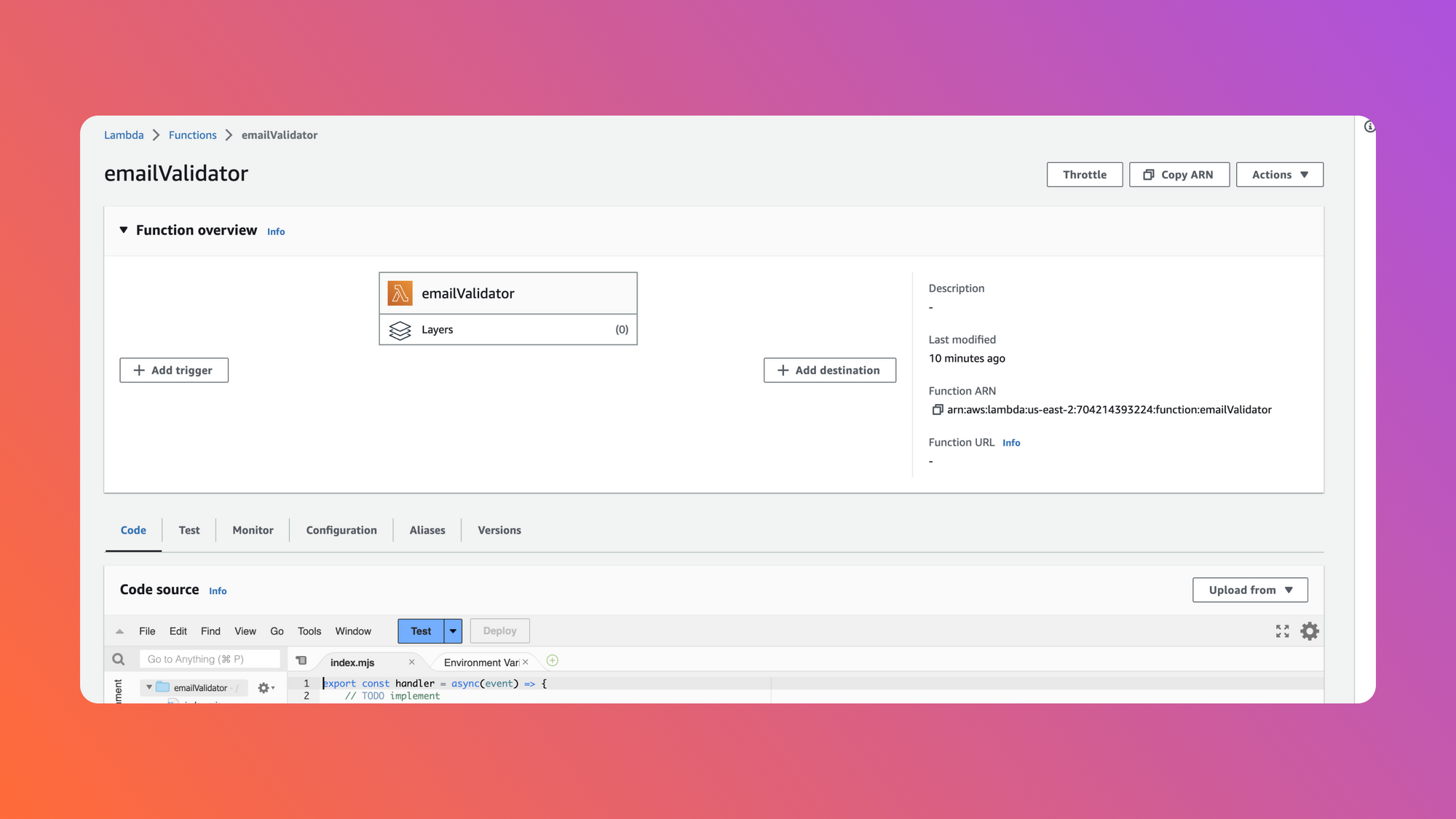The width and height of the screenshot is (1456, 819).
Task: Click the '// TODO implement' comment line
Action: pyautogui.click(x=392, y=696)
